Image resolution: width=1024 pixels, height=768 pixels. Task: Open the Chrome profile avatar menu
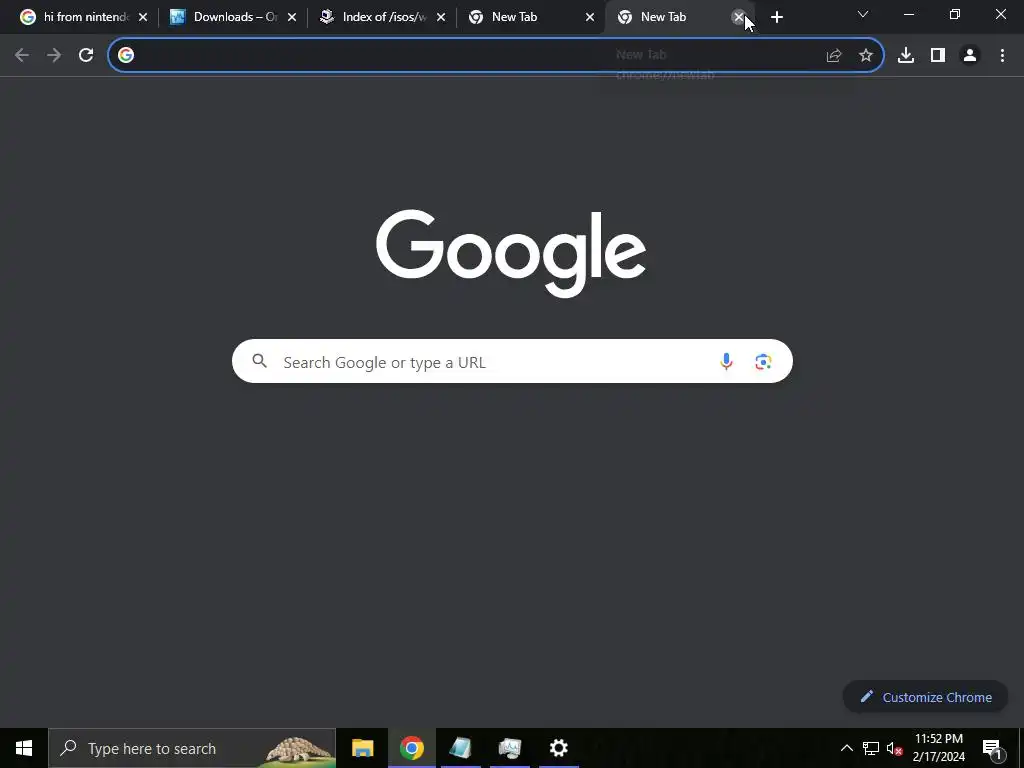[970, 56]
